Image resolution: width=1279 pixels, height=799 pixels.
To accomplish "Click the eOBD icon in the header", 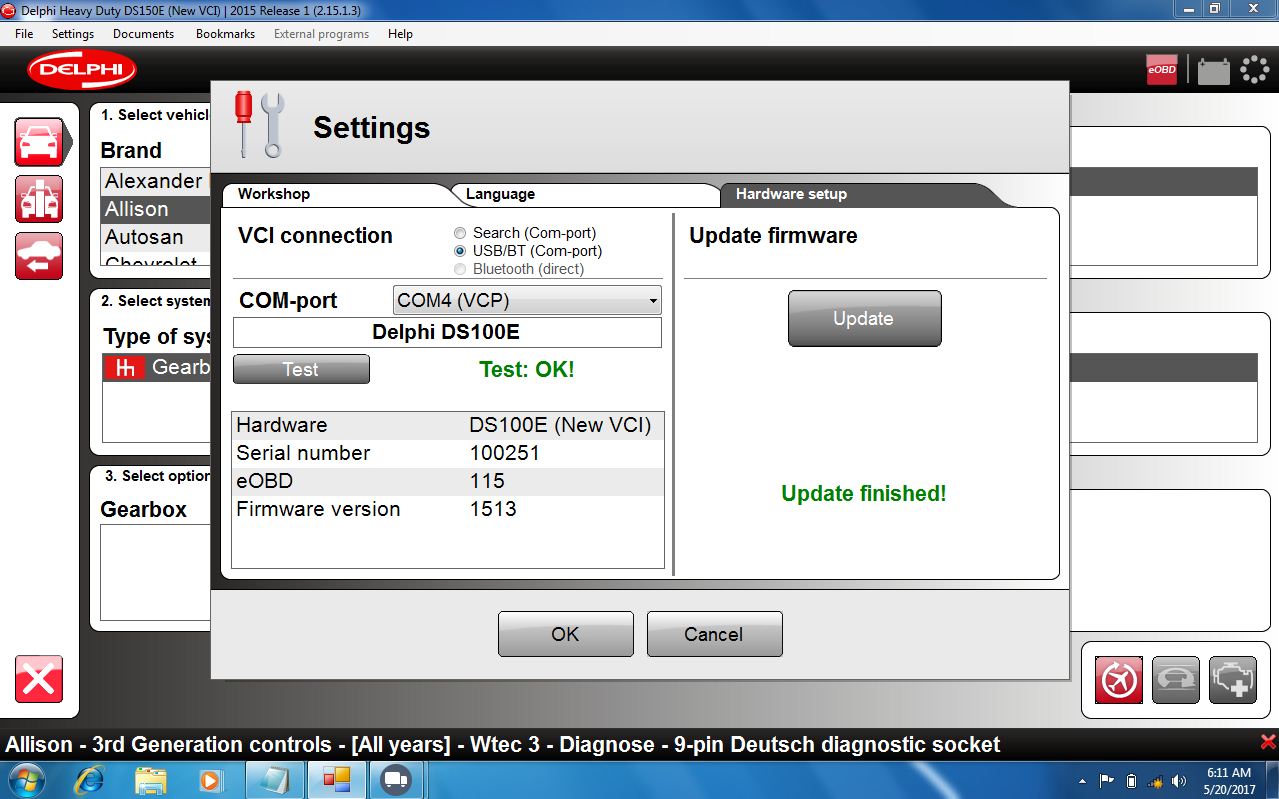I will tap(1161, 70).
